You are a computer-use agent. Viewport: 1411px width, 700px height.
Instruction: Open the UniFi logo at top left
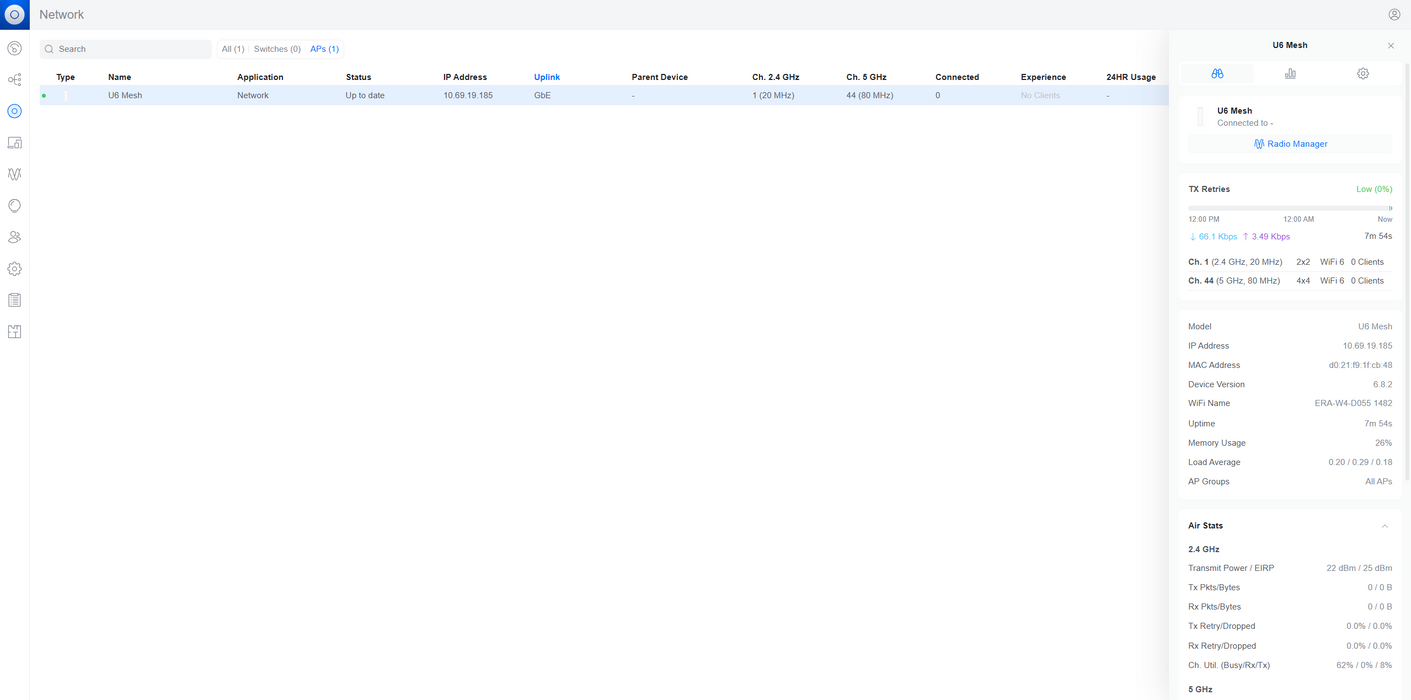click(14, 14)
